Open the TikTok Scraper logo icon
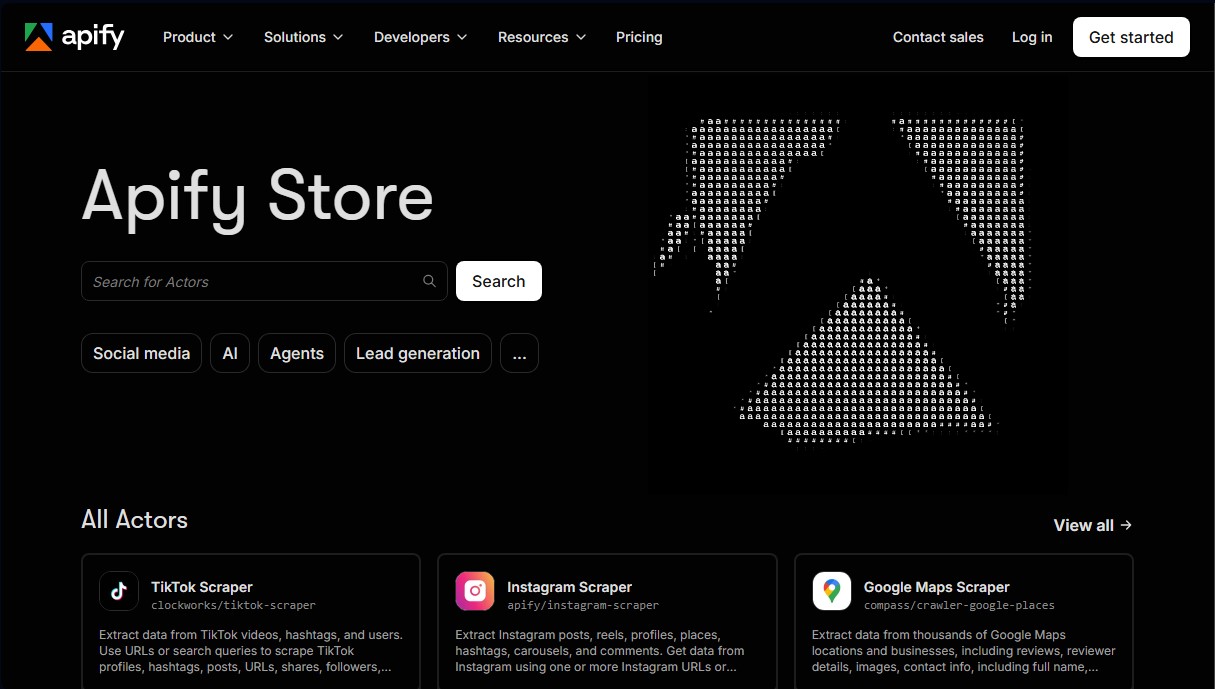Image resolution: width=1215 pixels, height=689 pixels. pyautogui.click(x=119, y=591)
